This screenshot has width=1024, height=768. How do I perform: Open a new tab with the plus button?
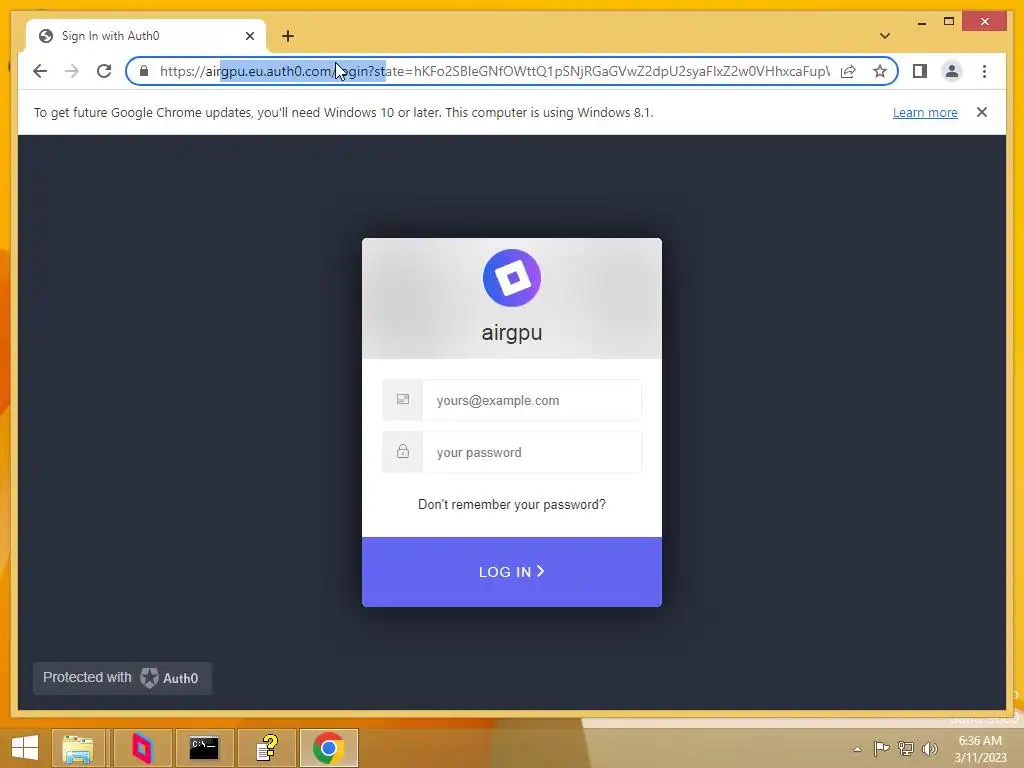point(288,36)
